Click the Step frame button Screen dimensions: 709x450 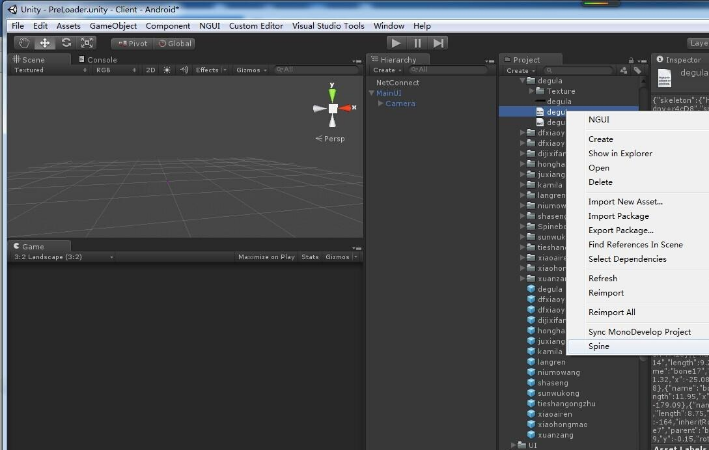438,43
